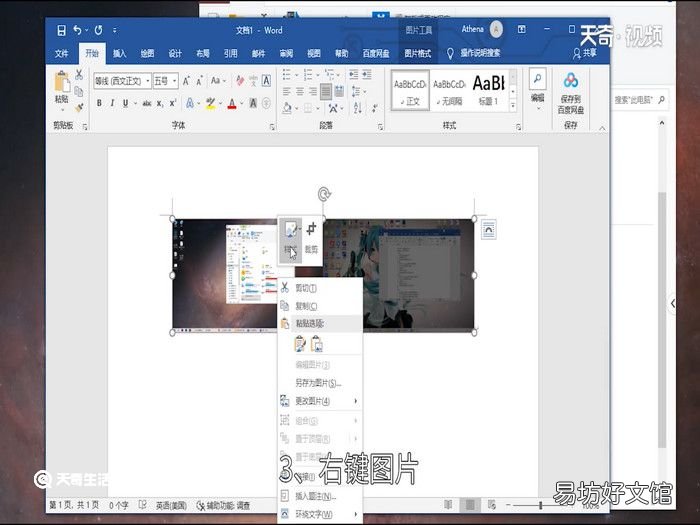Open the 布局 ribbon tab
Viewport: 700px width, 525px height.
point(203,54)
